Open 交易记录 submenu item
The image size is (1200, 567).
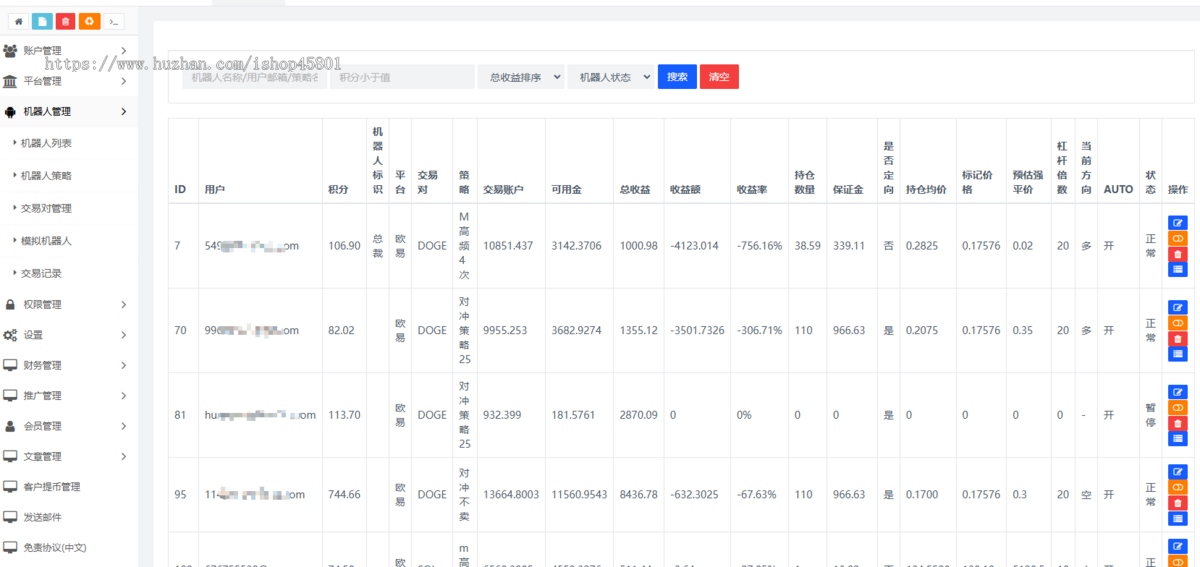pos(41,273)
